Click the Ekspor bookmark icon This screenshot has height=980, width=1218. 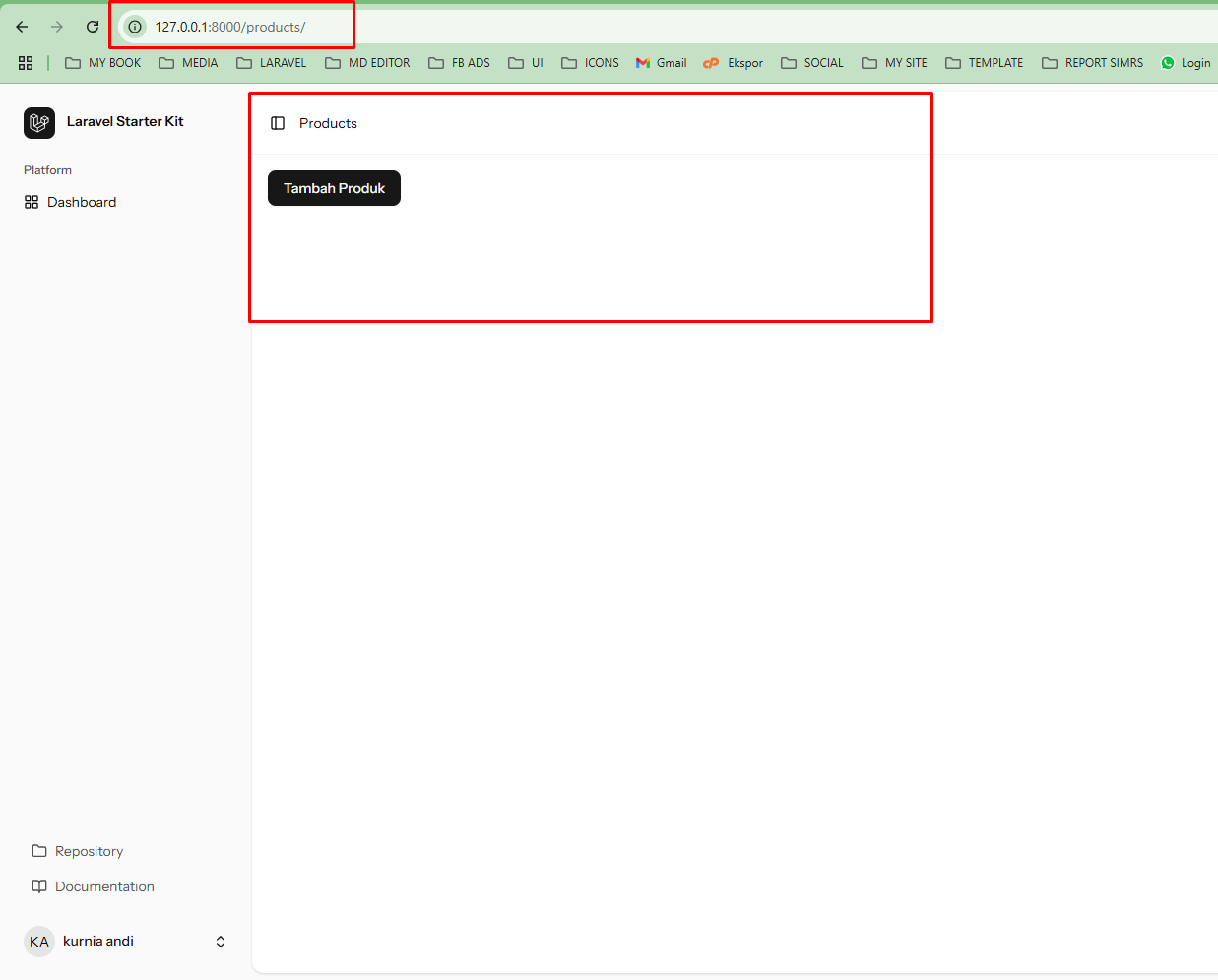pos(711,62)
